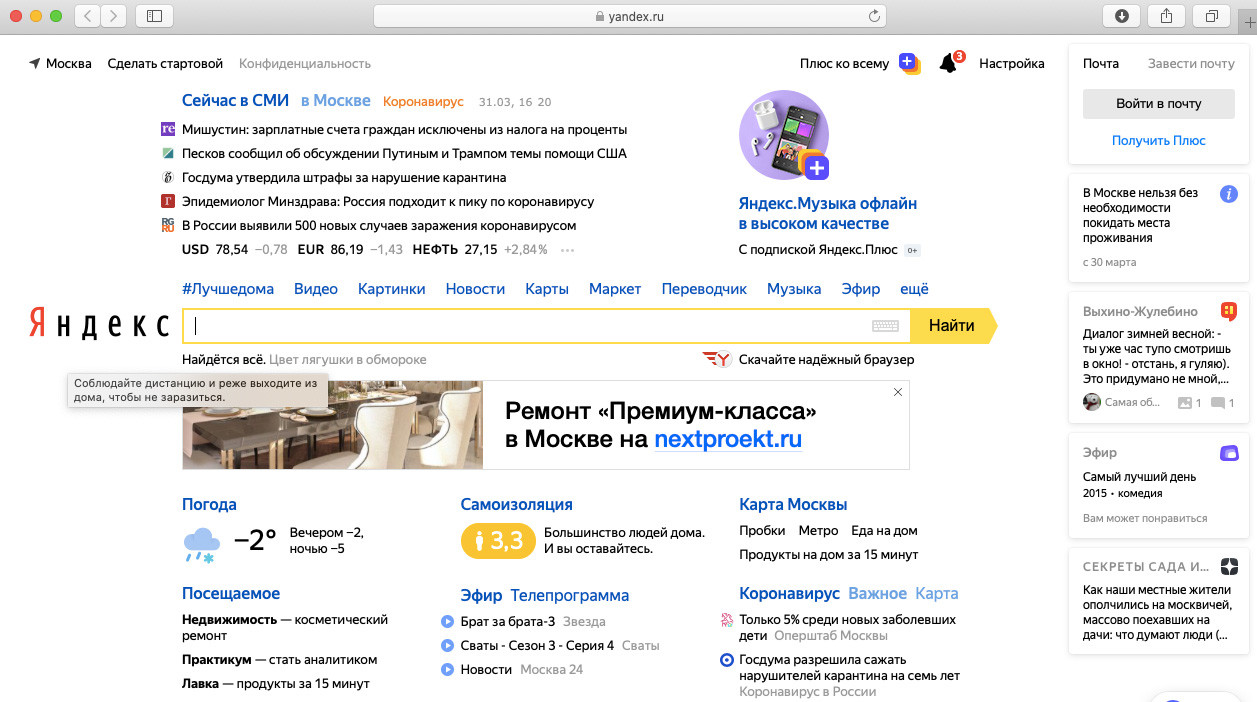Open the Еда на дом link
The width and height of the screenshot is (1257, 702).
[884, 531]
